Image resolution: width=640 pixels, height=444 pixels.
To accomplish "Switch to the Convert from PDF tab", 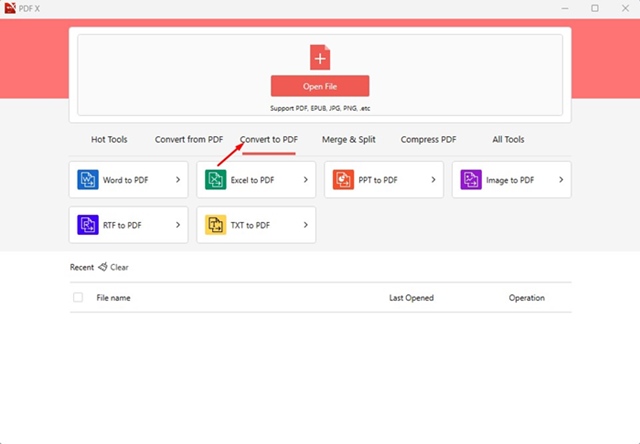I will 189,140.
